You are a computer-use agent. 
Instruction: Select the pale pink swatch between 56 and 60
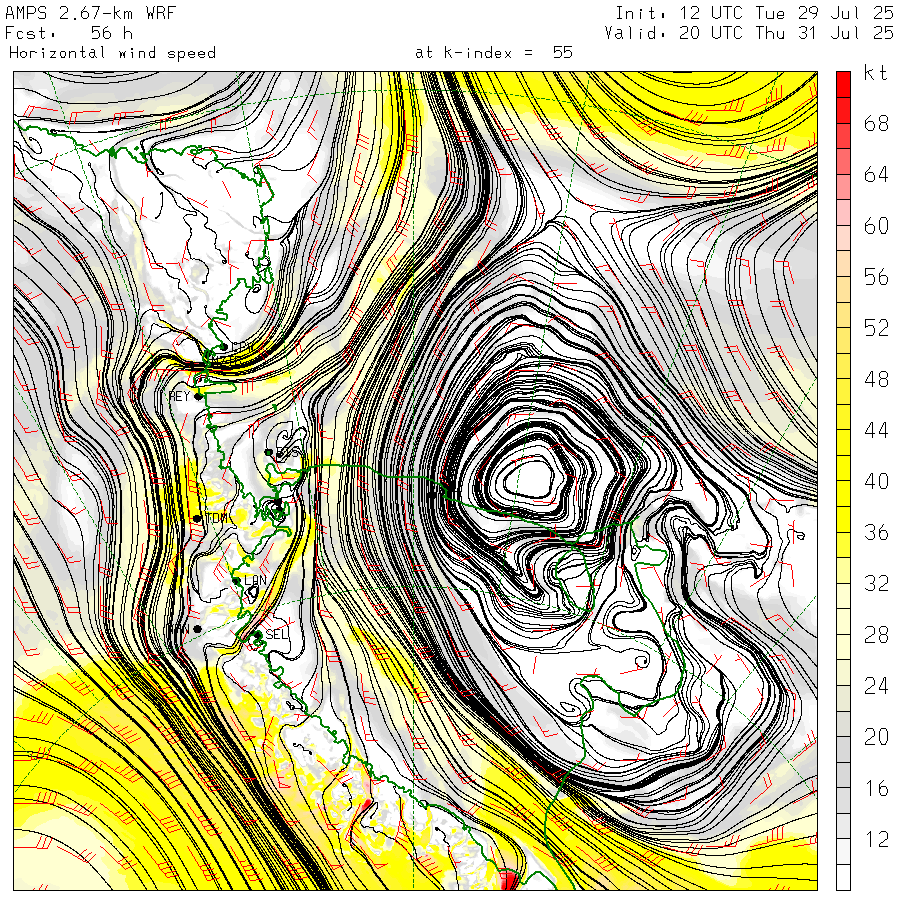point(843,238)
